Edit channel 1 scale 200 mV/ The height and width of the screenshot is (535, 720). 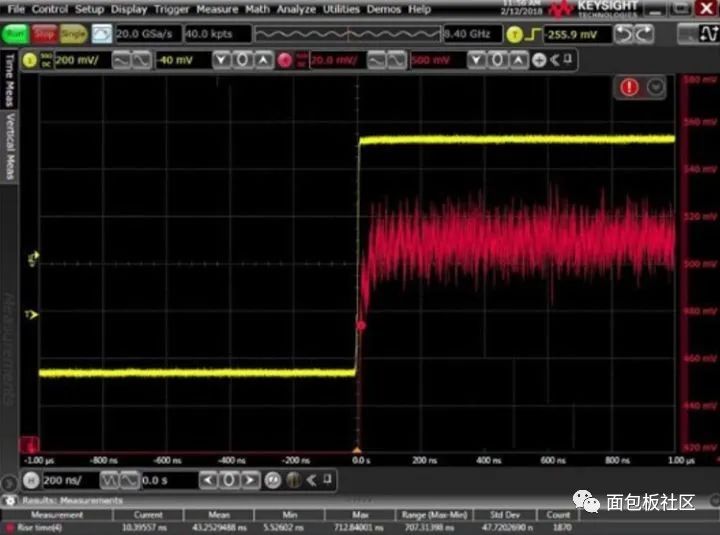click(x=82, y=60)
